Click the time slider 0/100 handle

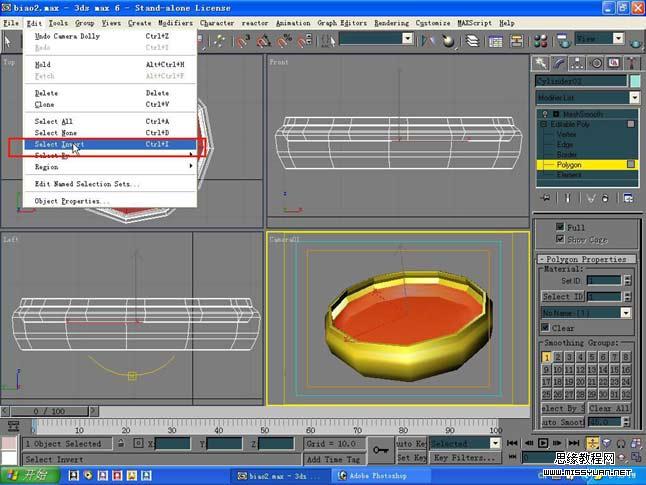coord(49,411)
